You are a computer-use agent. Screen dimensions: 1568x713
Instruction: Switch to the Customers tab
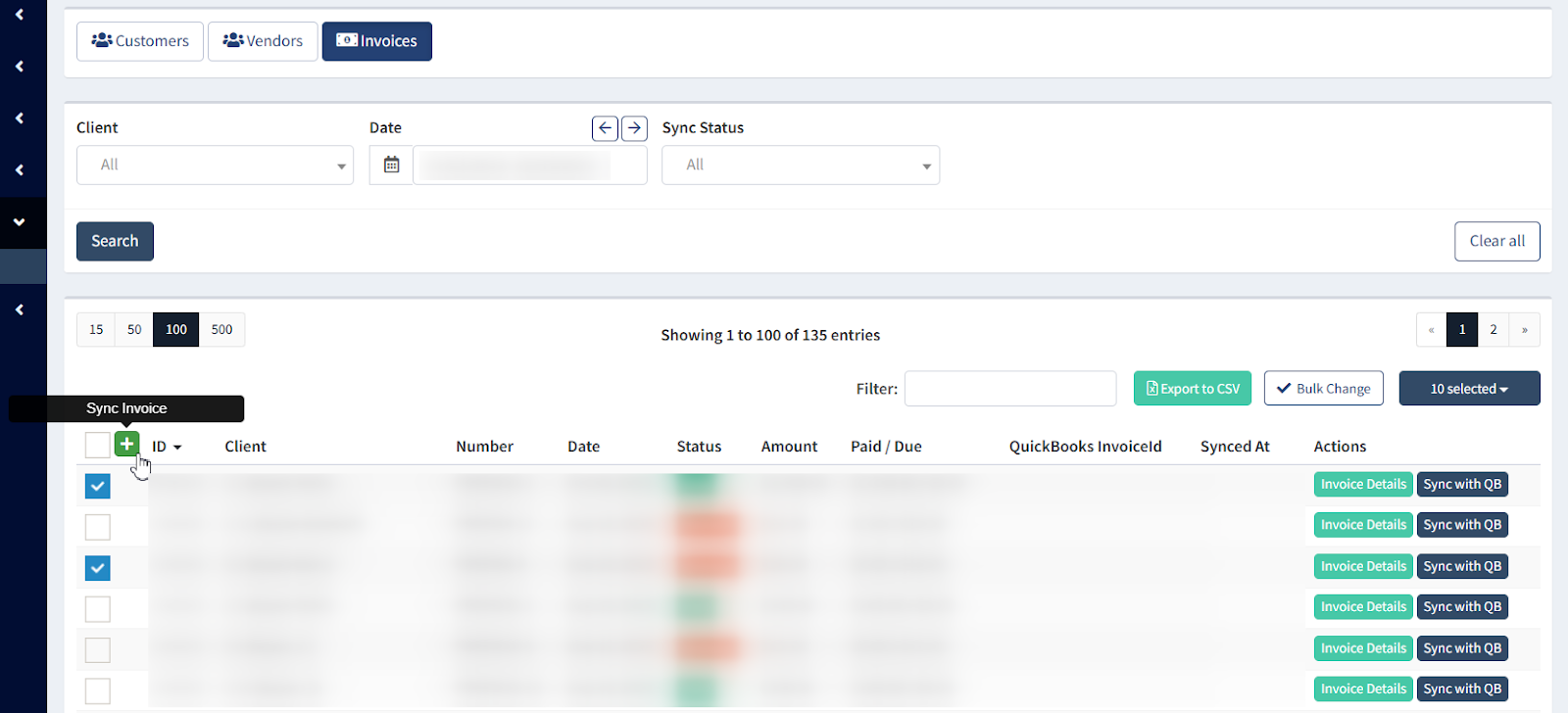[140, 41]
